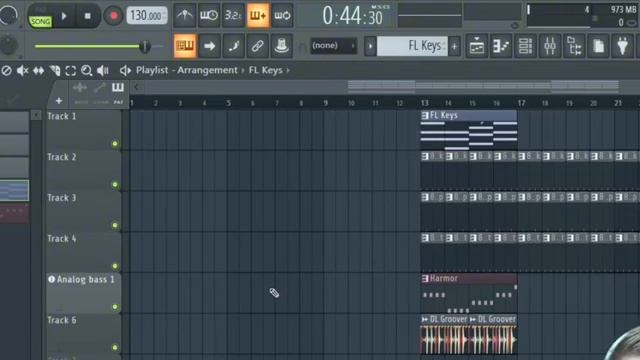Image resolution: width=640 pixels, height=360 pixels.
Task: Enable wait for input icon
Action: coord(209,16)
